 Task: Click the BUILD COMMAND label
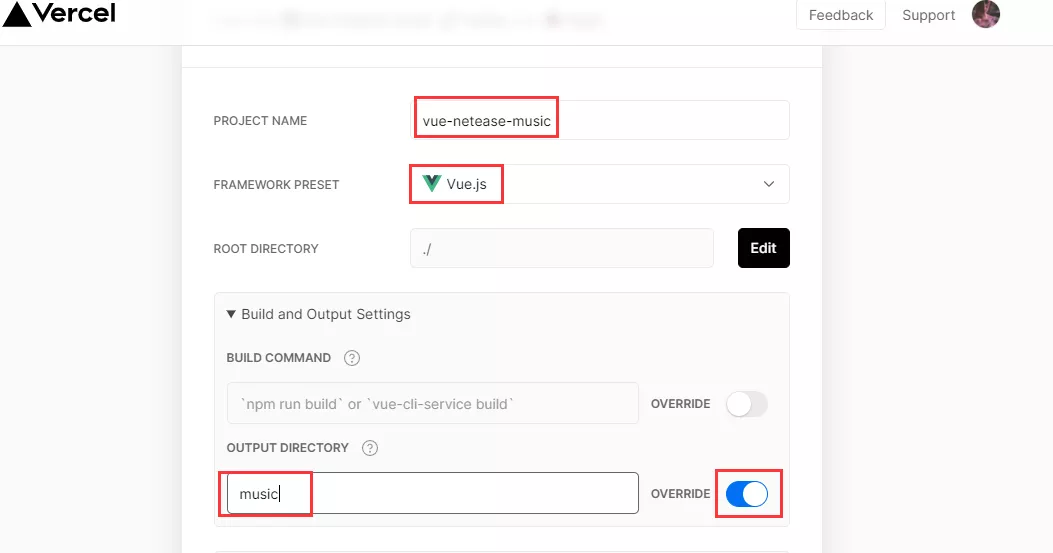pyautogui.click(x=279, y=358)
